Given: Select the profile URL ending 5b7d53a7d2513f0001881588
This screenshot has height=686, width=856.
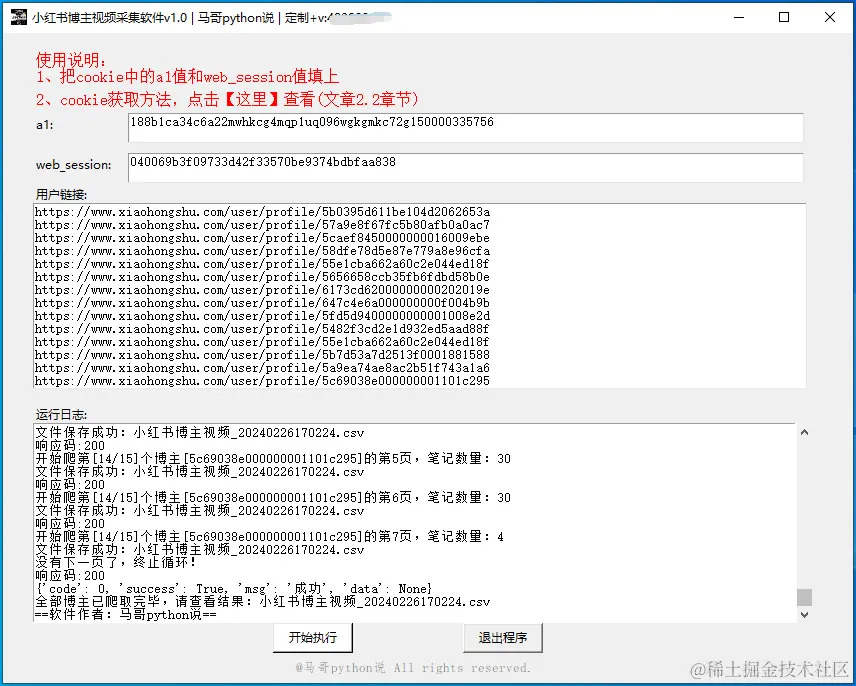Looking at the screenshot, I should 262,355.
